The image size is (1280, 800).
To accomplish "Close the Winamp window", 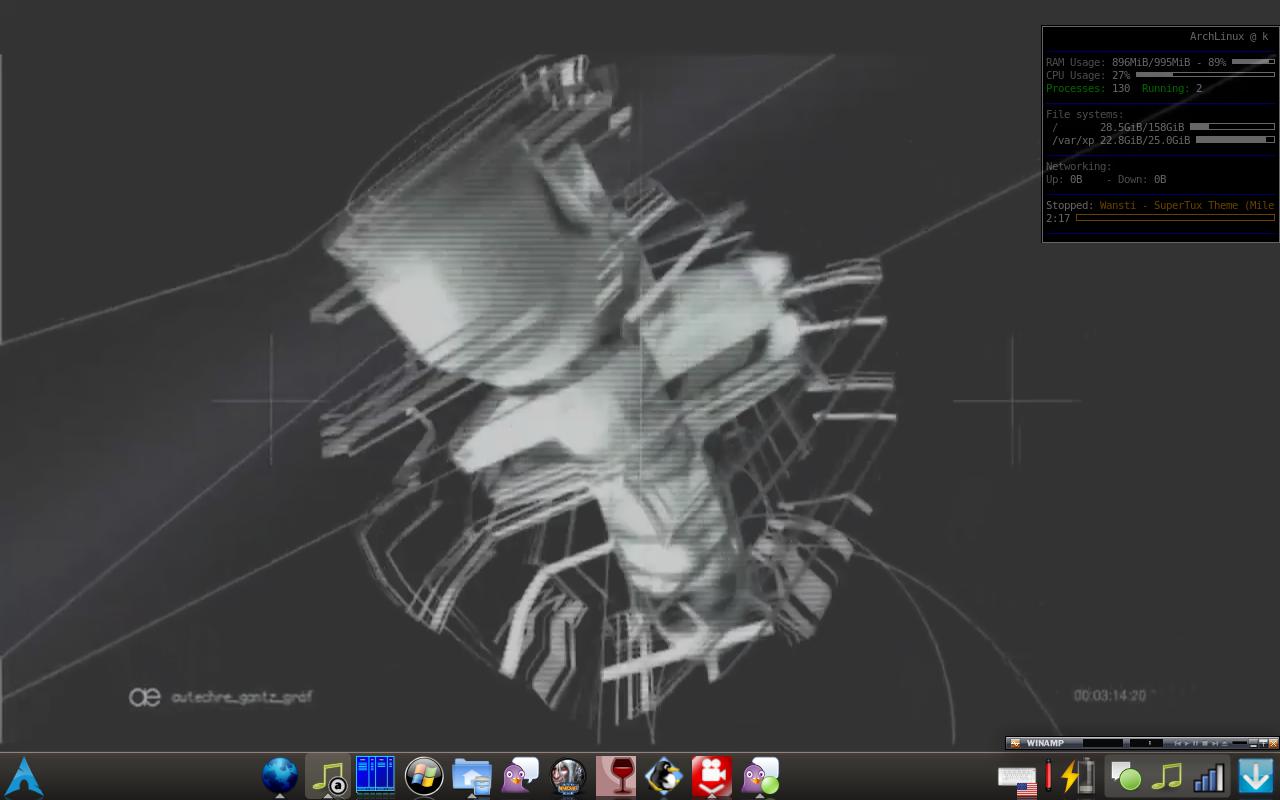I will point(1273,743).
